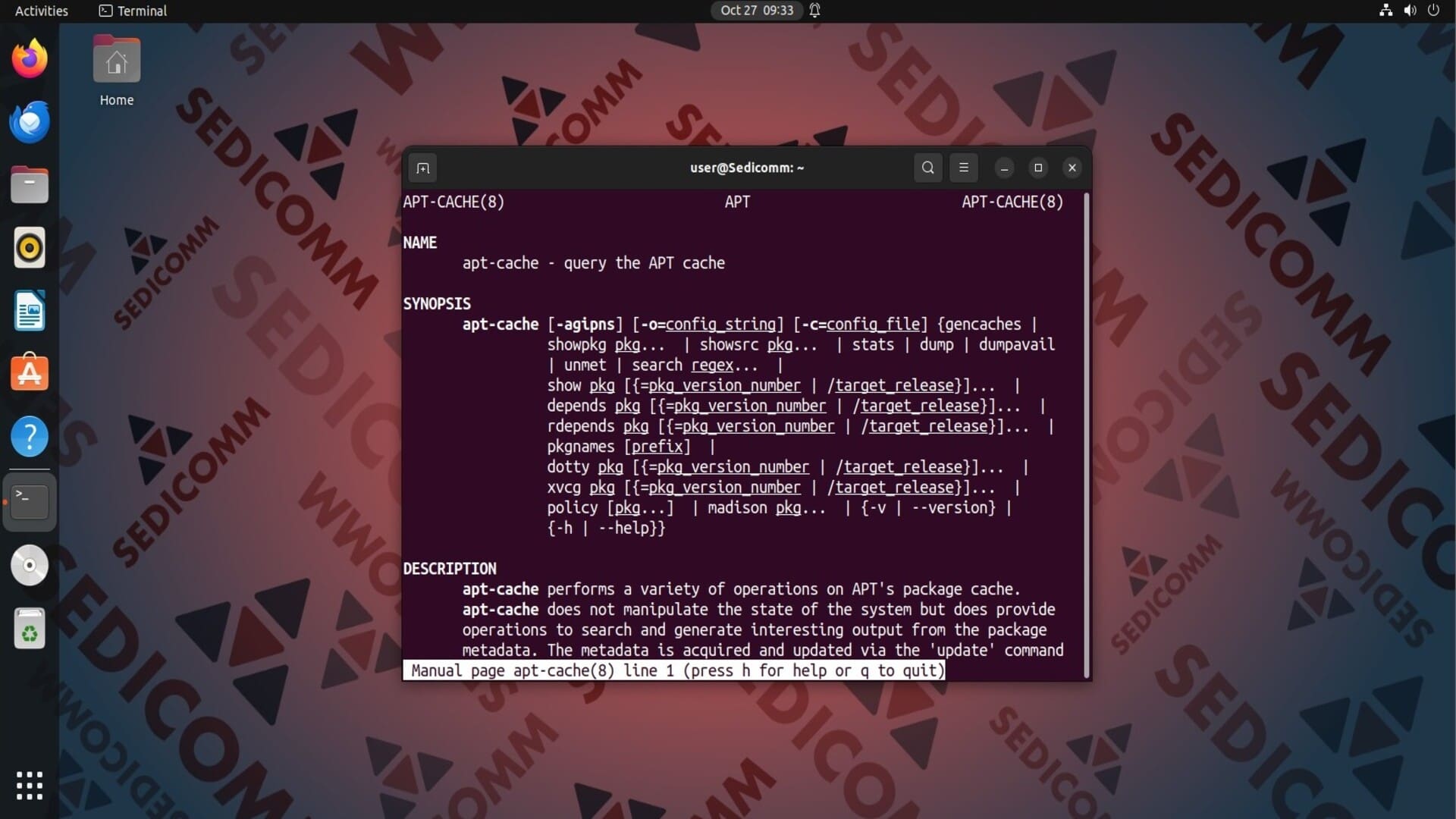The image size is (1456, 819).
Task: Open the disc drive dock icon
Action: 30,565
